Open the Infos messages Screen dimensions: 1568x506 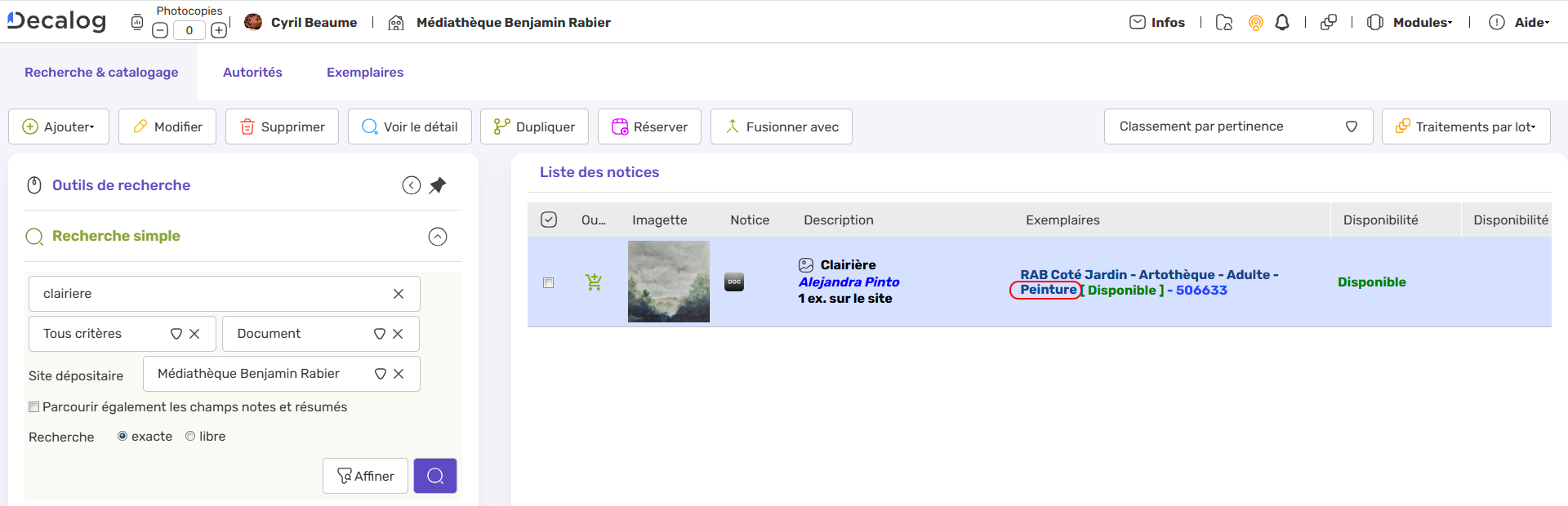pos(1157,22)
